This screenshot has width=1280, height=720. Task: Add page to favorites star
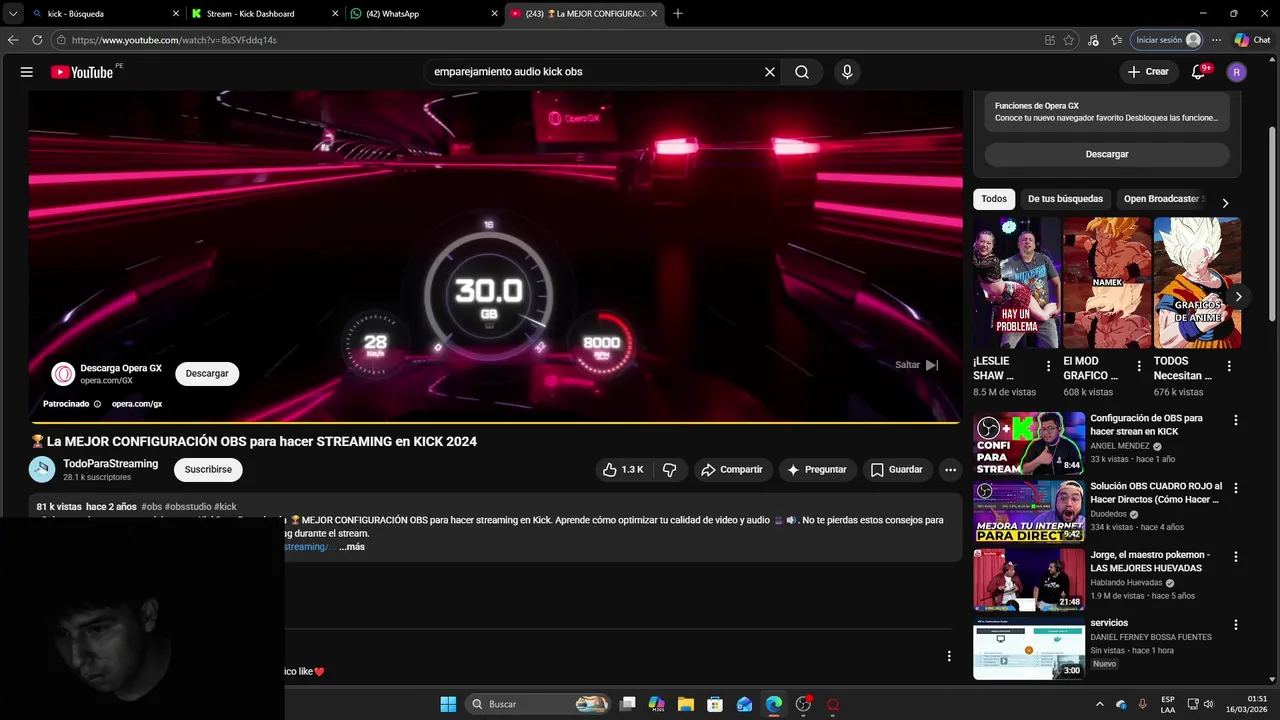(x=1069, y=40)
